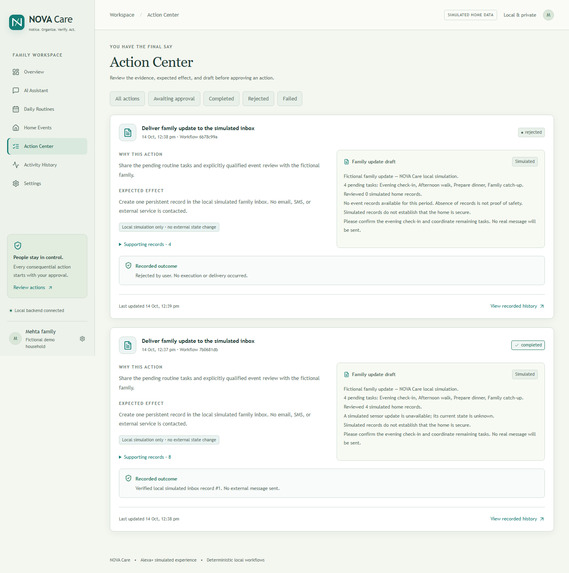The height and width of the screenshot is (573, 569).
Task: Open AI Assistant page
Action: pos(47,90)
